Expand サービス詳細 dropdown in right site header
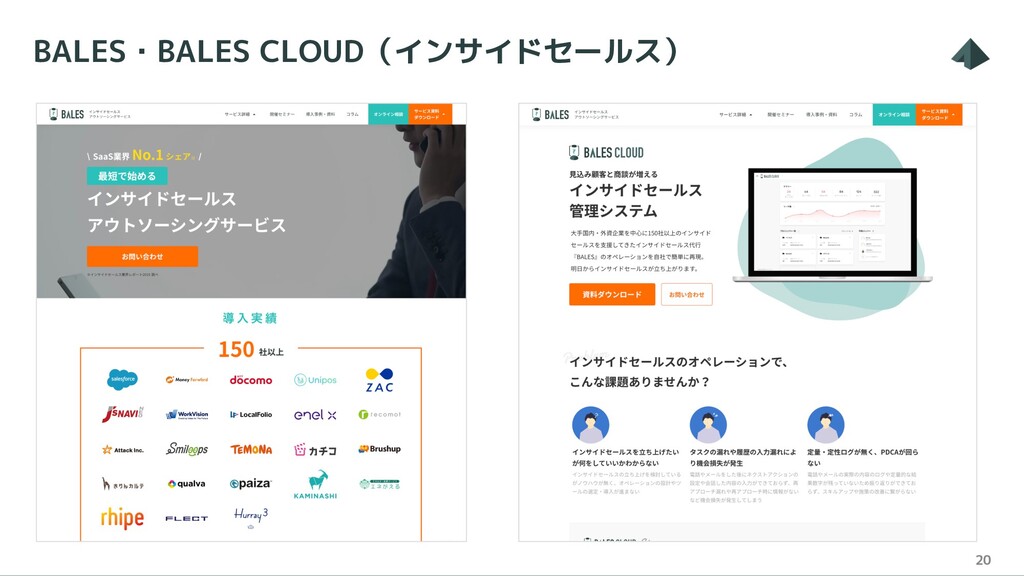Image resolution: width=1024 pixels, height=576 pixels. point(736,114)
